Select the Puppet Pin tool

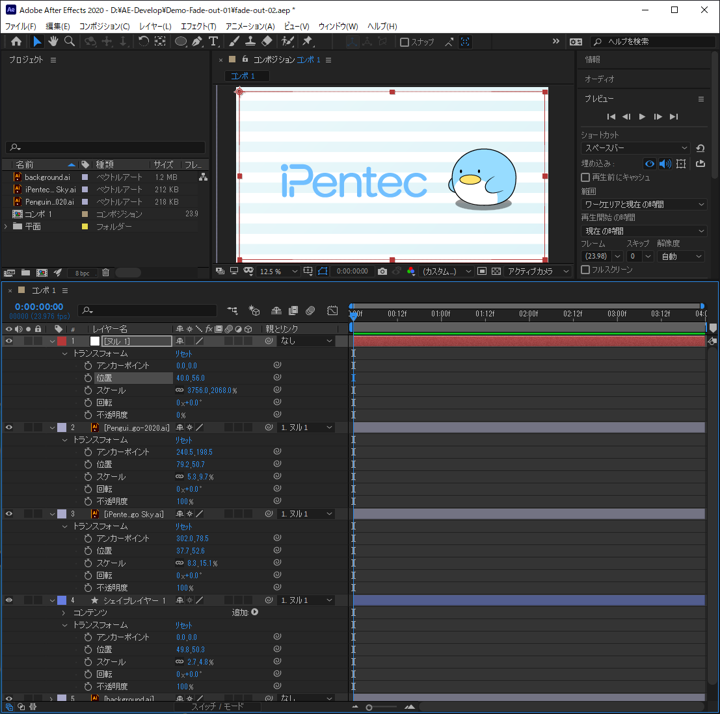tap(307, 41)
